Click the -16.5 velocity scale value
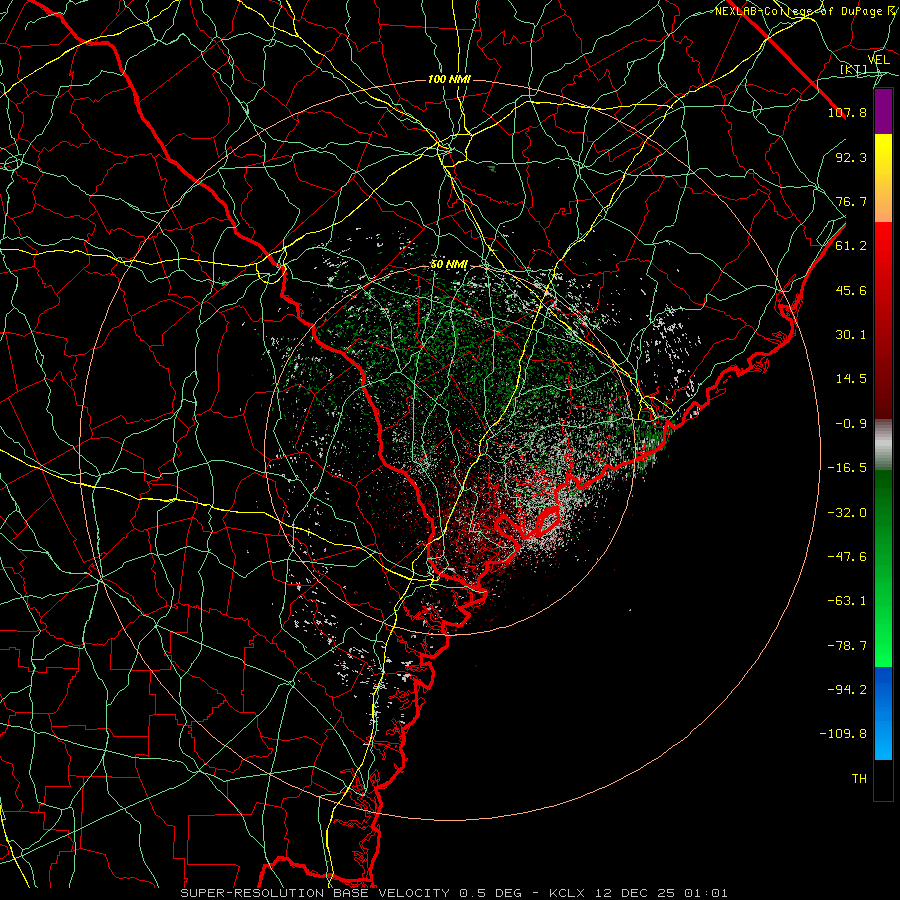Screen dimensions: 900x900 pos(847,468)
